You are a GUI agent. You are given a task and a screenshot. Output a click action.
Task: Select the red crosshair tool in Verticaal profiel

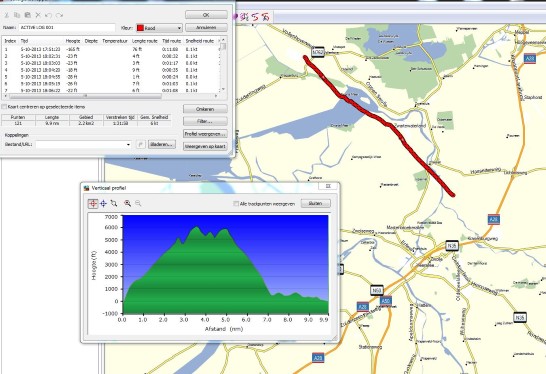[x=93, y=203]
